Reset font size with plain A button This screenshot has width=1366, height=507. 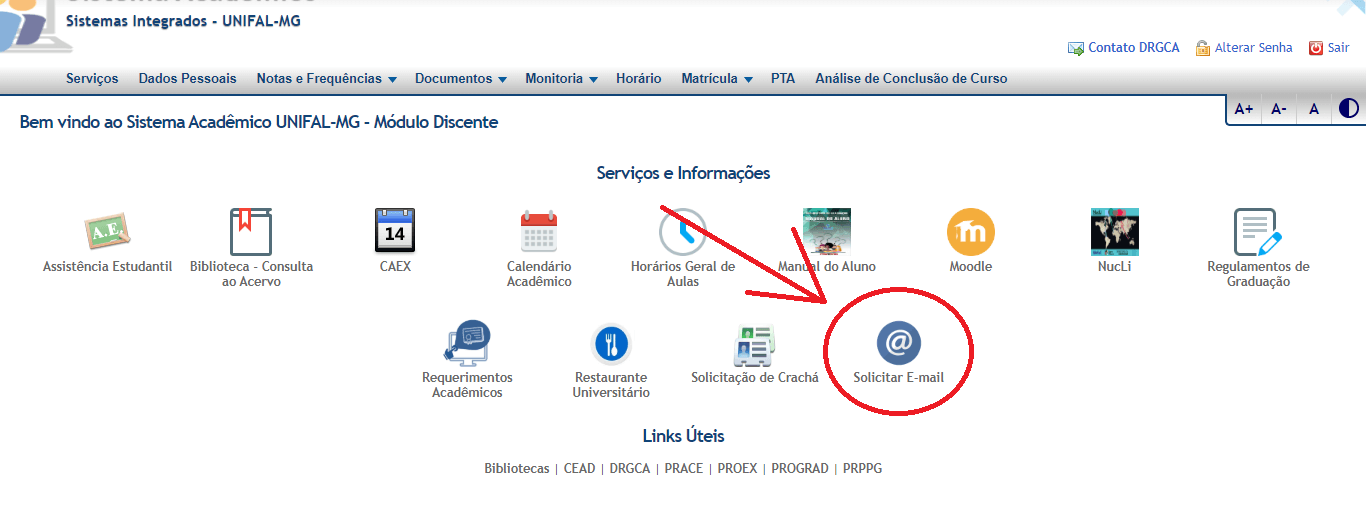point(1314,109)
